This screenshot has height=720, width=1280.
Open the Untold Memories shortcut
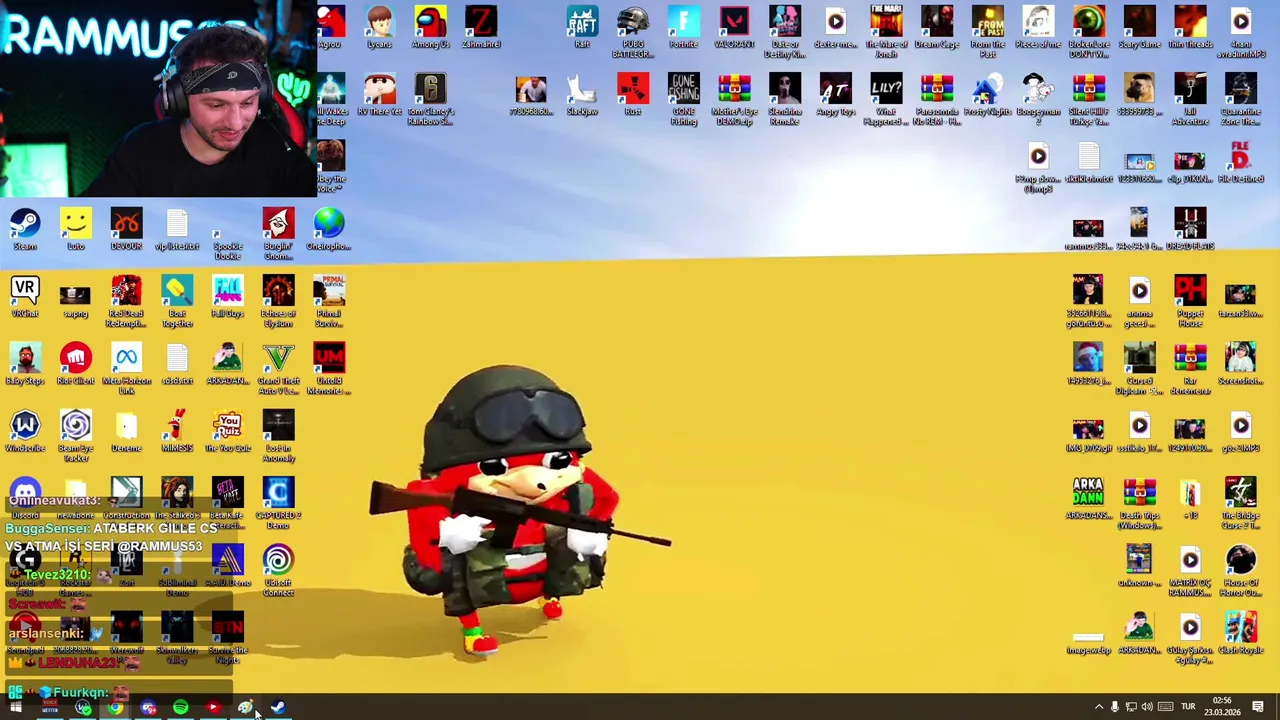(x=329, y=369)
